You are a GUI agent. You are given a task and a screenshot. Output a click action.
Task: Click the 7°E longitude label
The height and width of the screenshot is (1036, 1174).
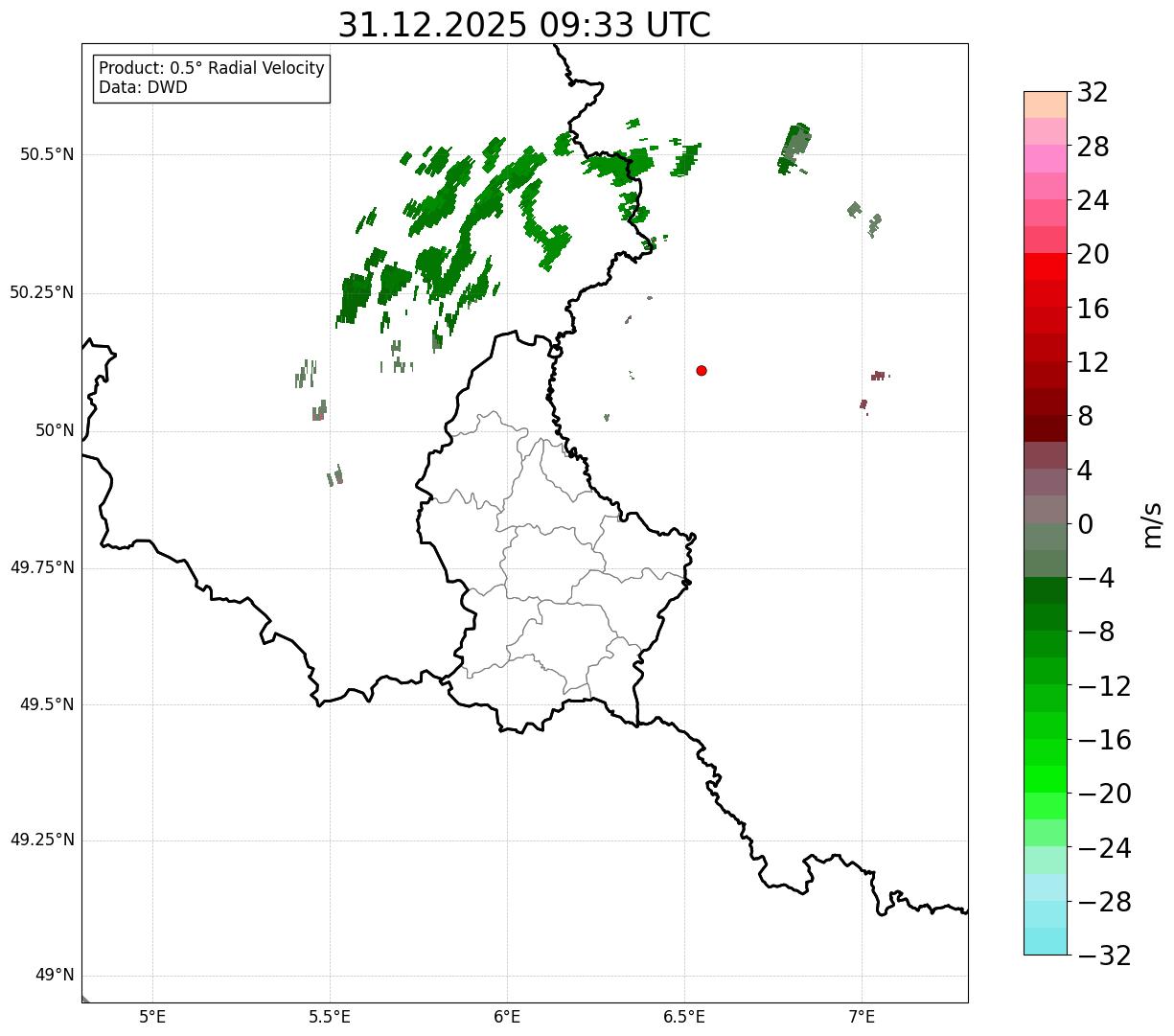[862, 1017]
